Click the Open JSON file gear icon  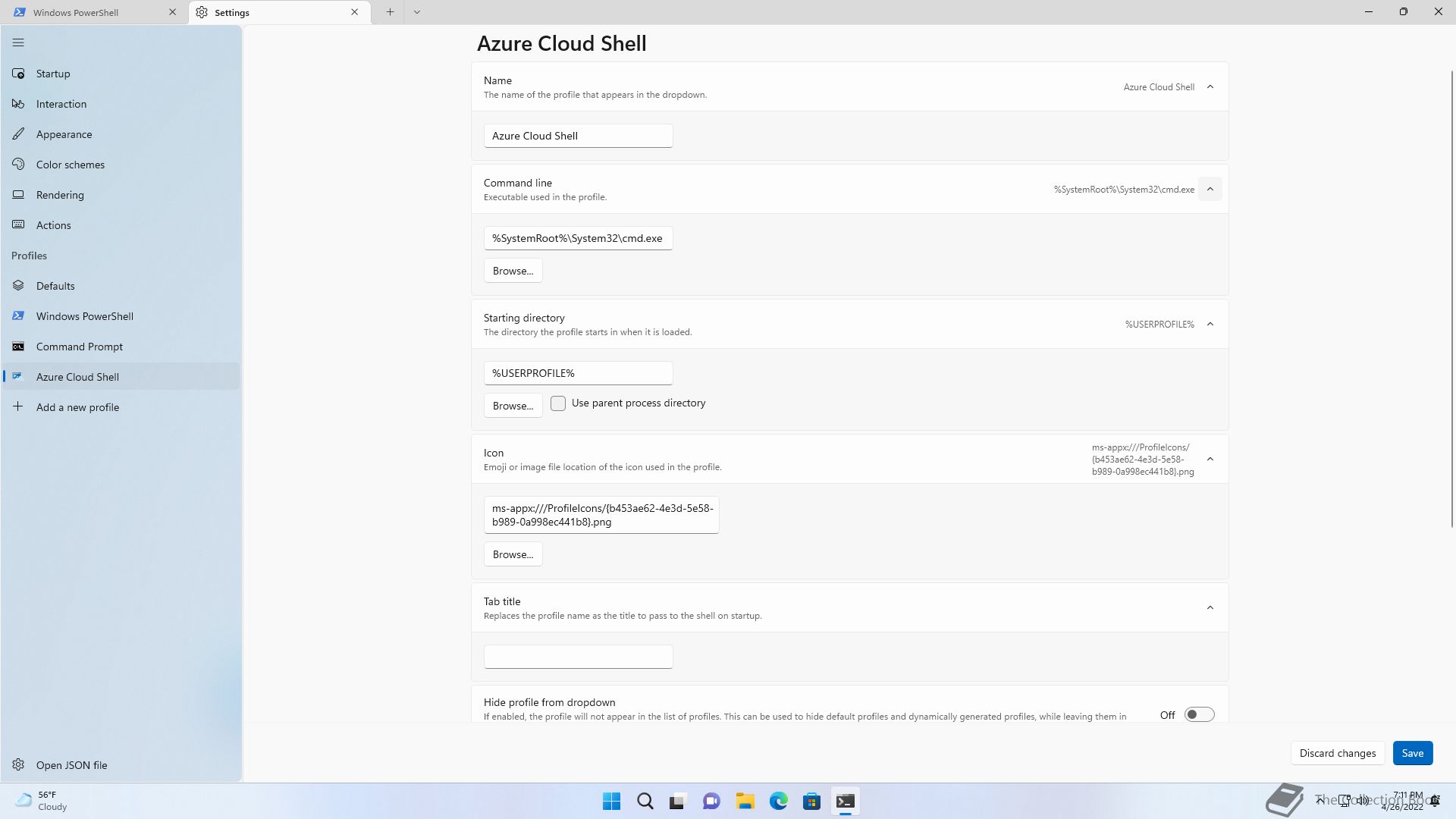pos(18,765)
